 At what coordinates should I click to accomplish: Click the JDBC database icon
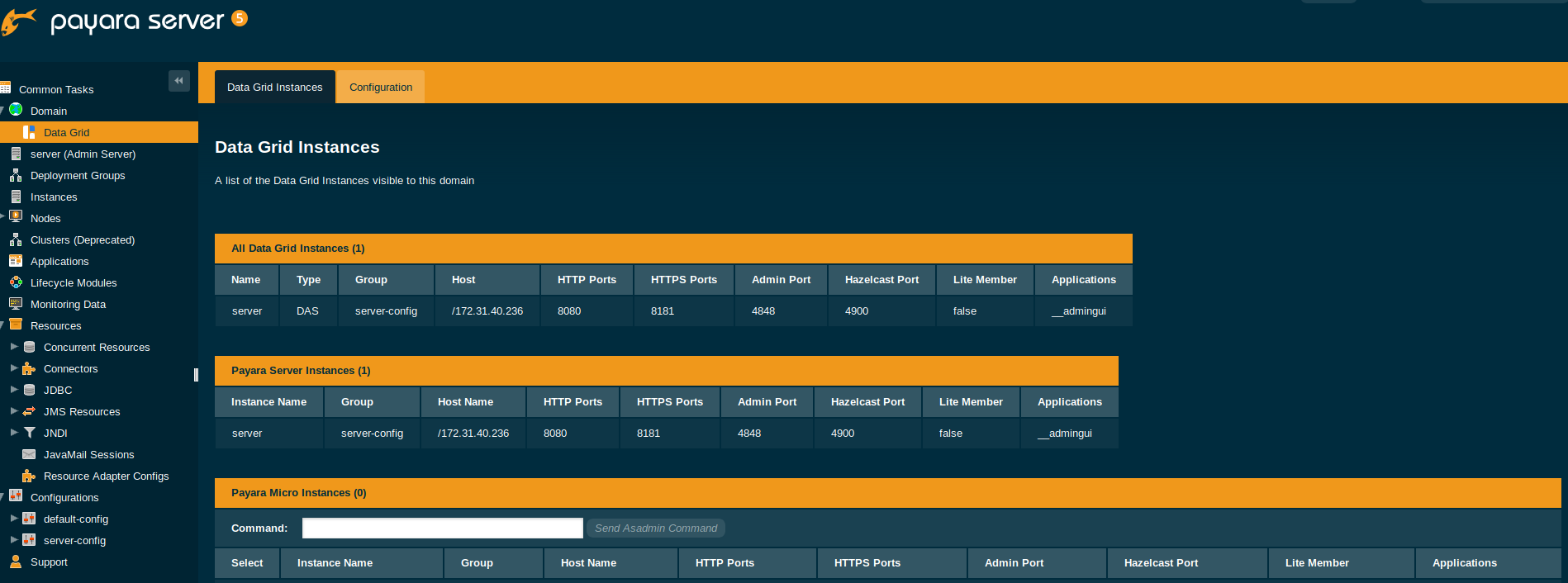29,390
